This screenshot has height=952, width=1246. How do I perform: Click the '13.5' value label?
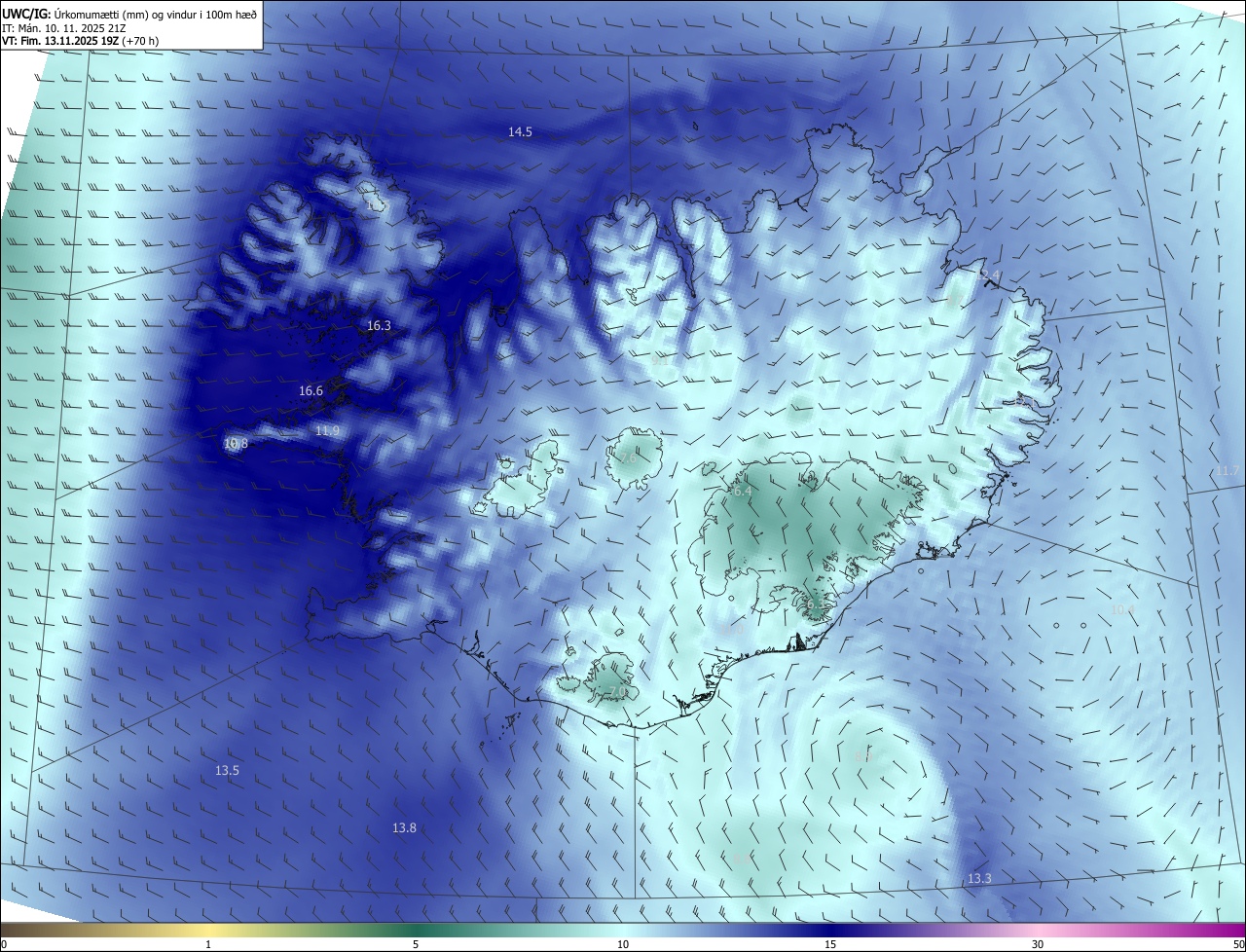(x=227, y=770)
